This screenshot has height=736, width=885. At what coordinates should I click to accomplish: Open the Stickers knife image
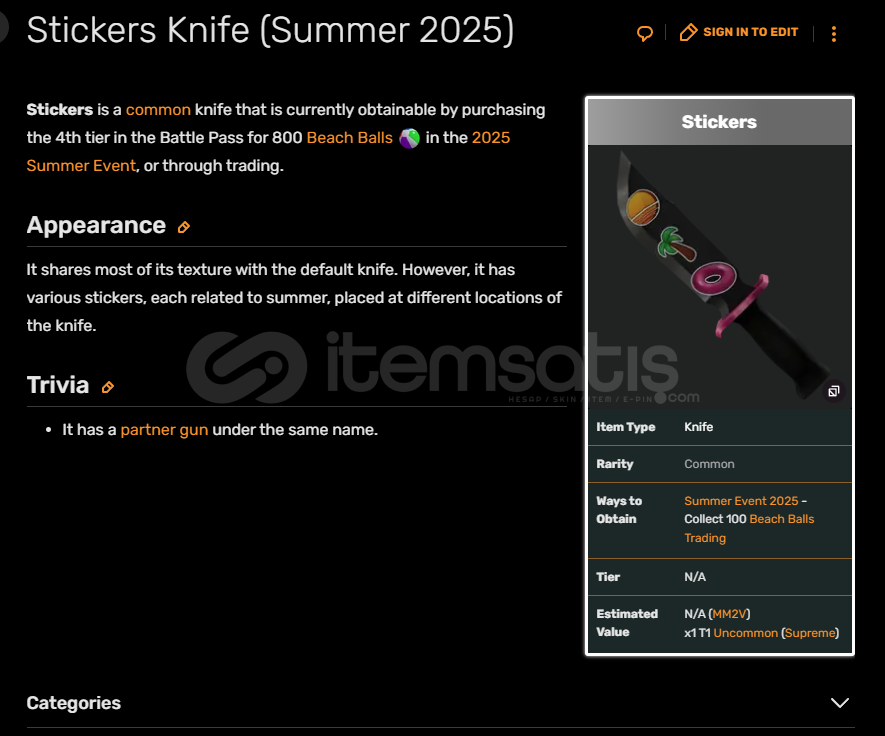(x=720, y=277)
